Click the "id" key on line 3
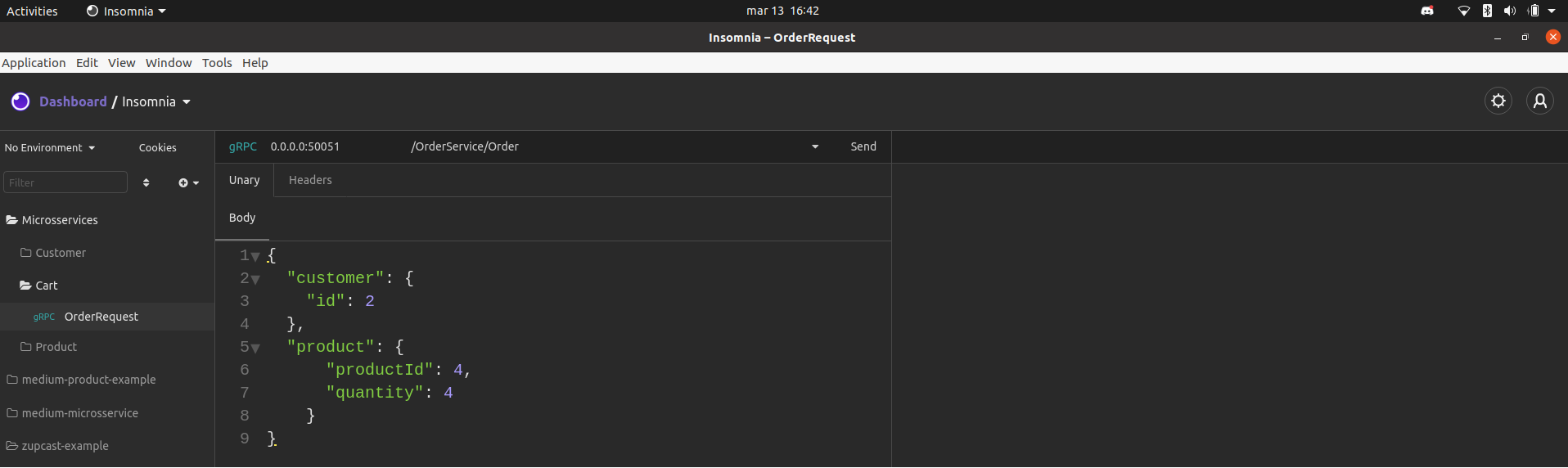Screen dimensions: 1568x468 tap(325, 301)
